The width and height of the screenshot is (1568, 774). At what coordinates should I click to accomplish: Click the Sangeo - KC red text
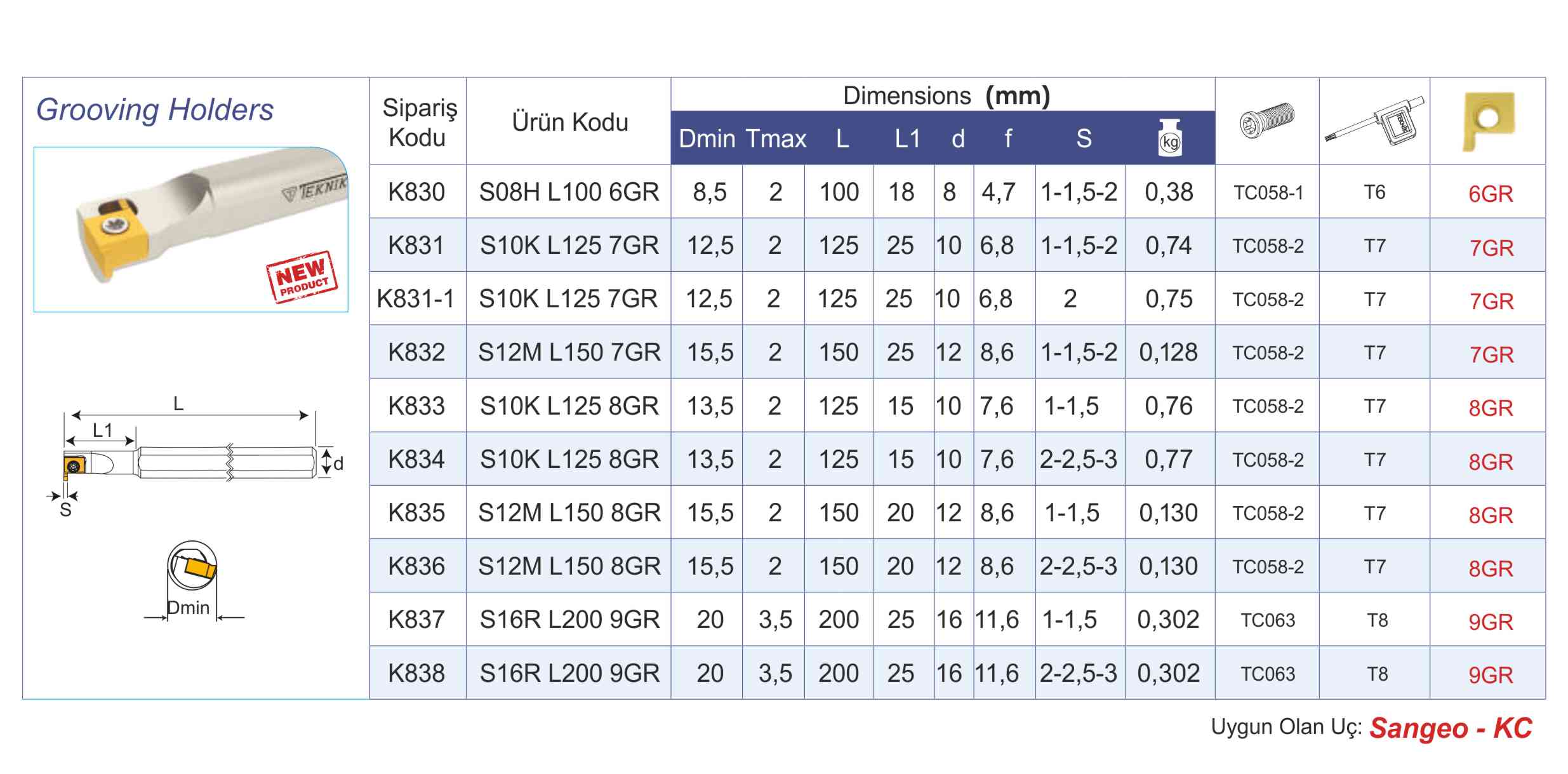point(1451,728)
